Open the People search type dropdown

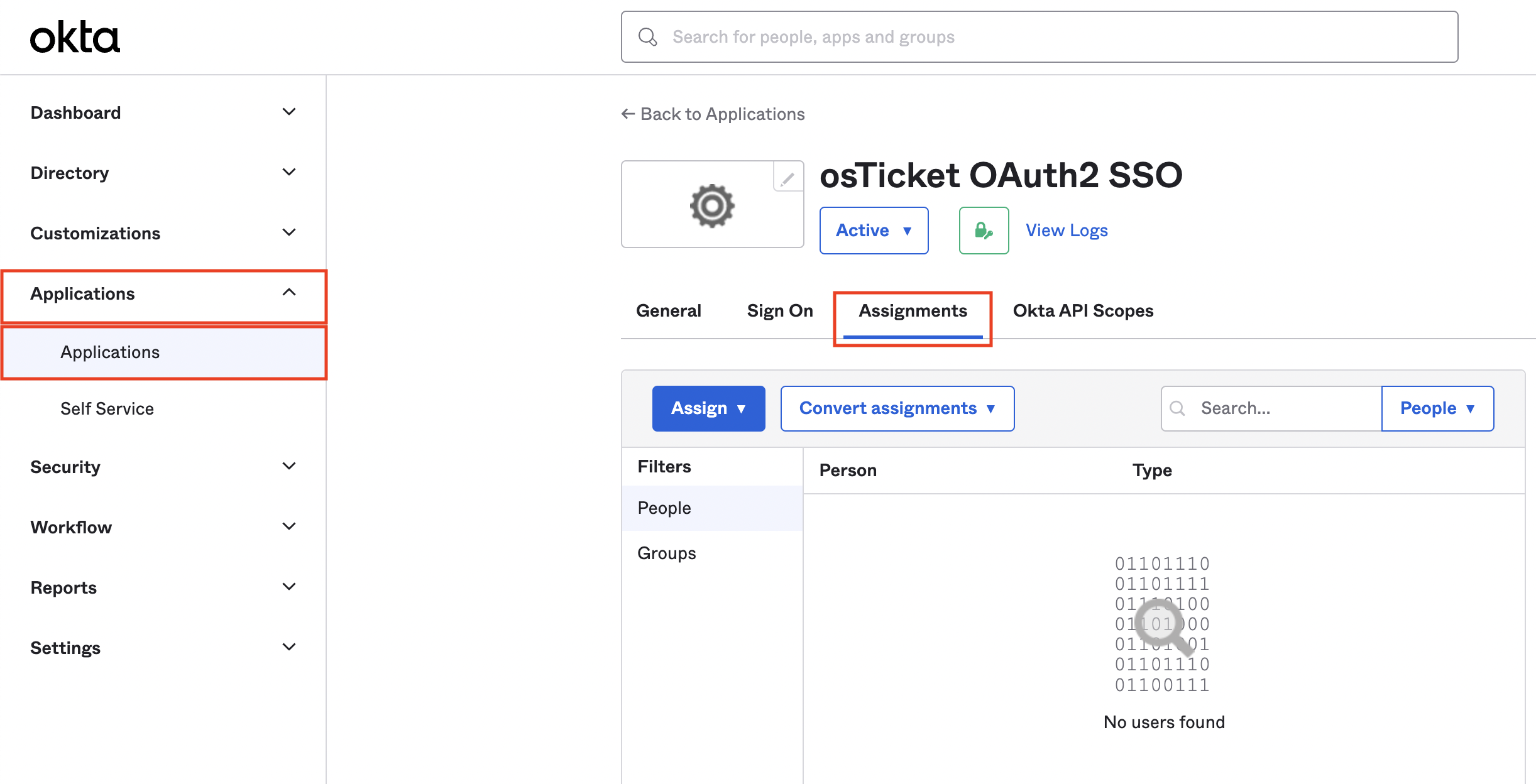(1437, 408)
